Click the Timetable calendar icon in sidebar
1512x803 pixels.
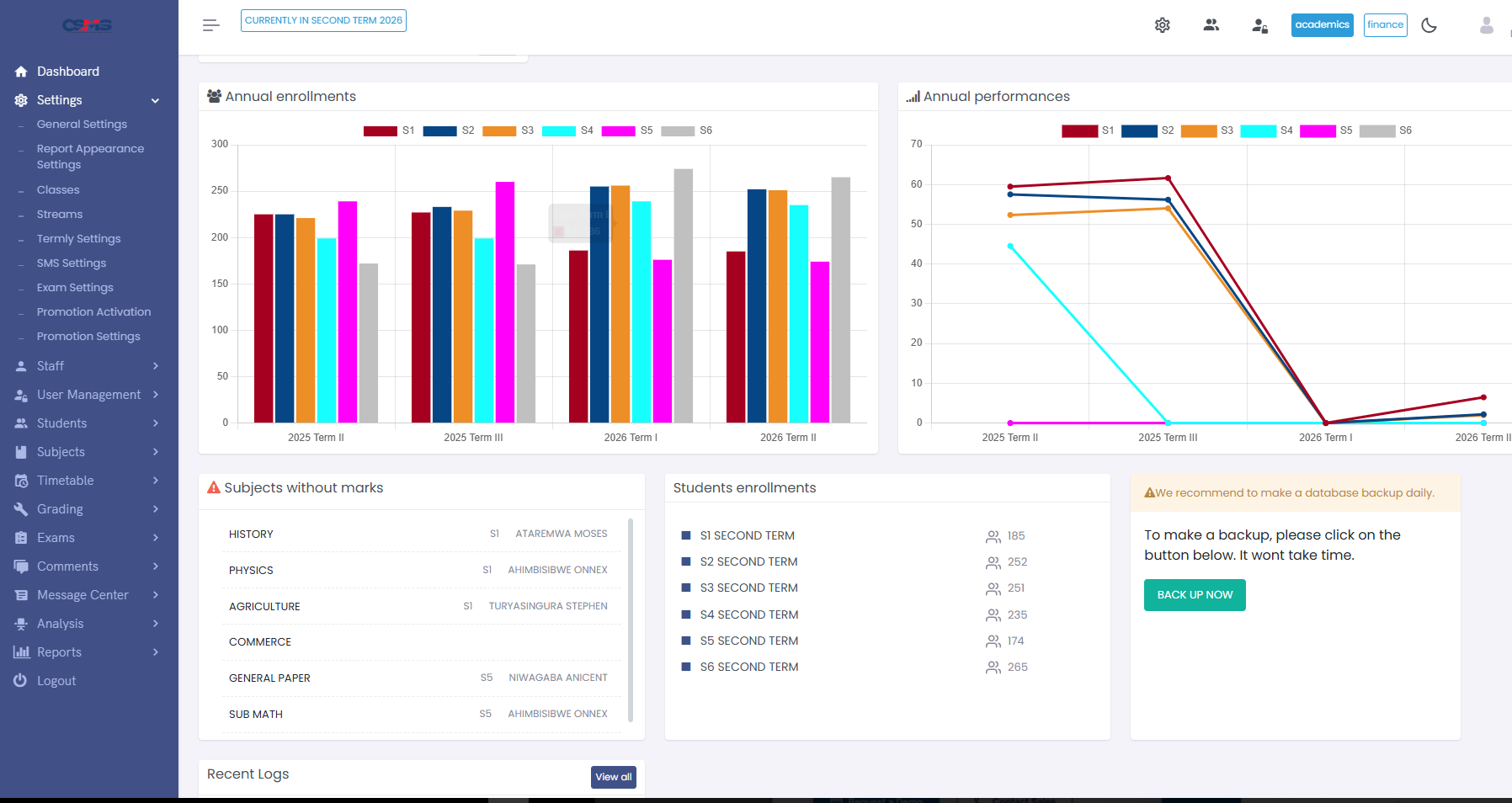[x=21, y=481]
